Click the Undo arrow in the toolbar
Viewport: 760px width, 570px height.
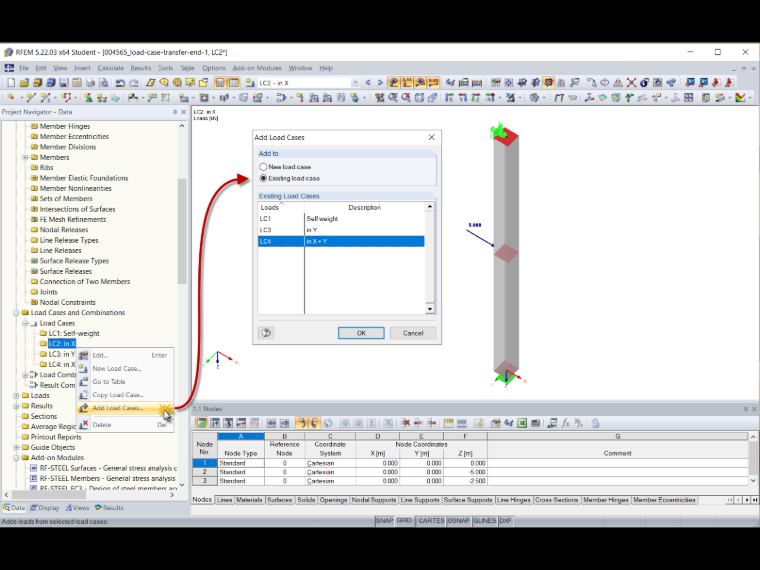pos(120,83)
